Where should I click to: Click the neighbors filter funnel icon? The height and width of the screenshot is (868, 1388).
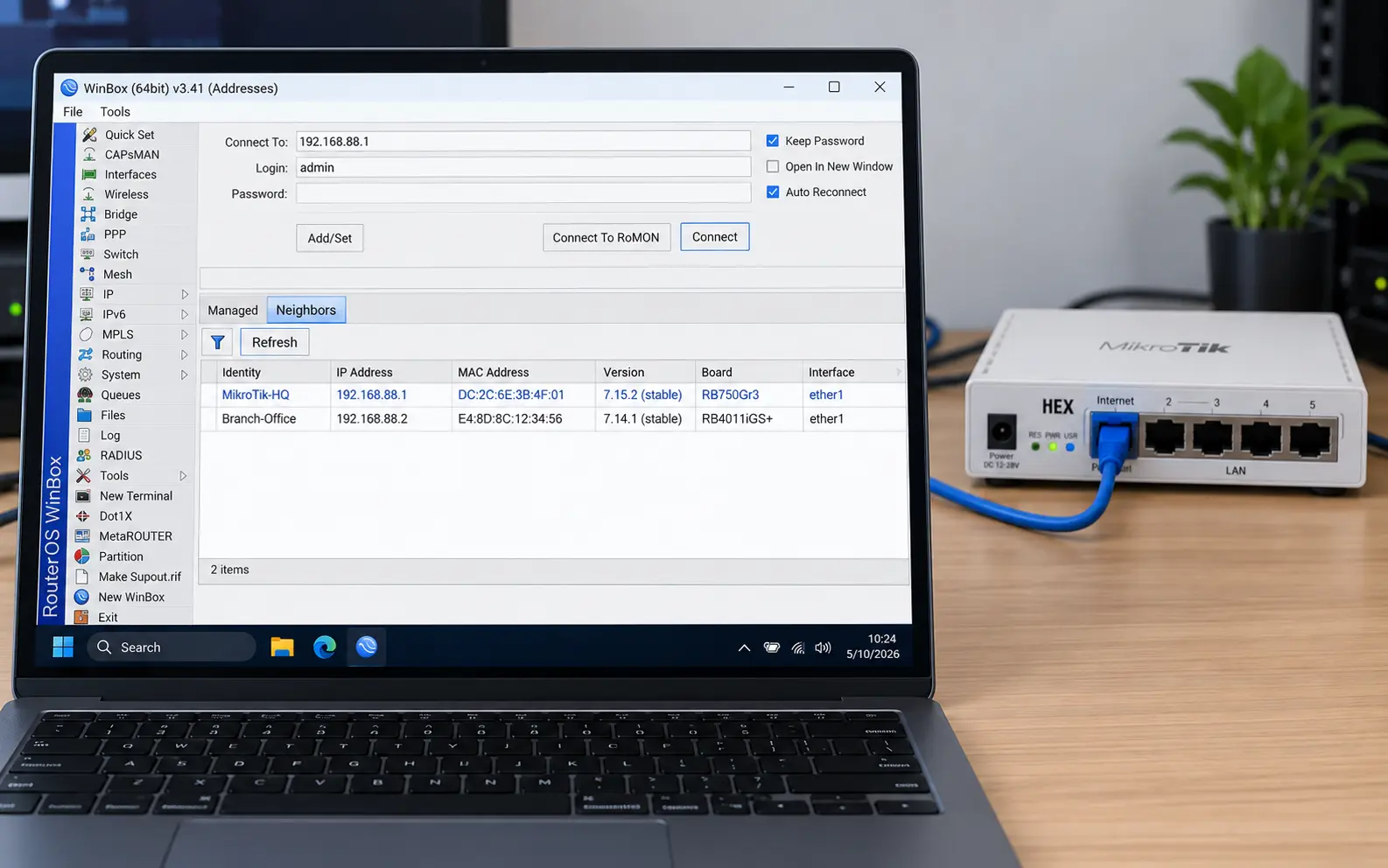(x=217, y=342)
